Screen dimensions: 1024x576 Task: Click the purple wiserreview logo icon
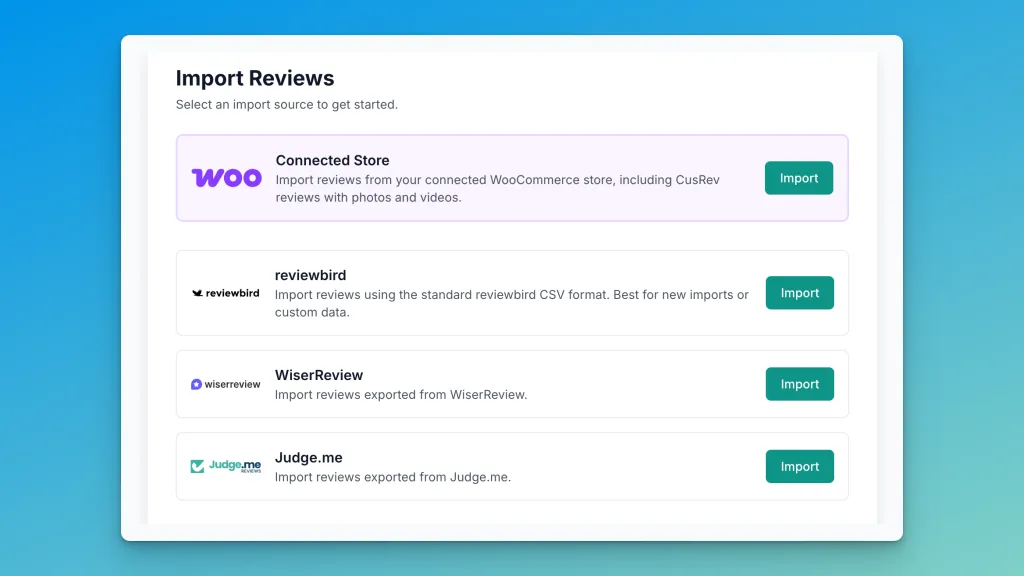196,384
